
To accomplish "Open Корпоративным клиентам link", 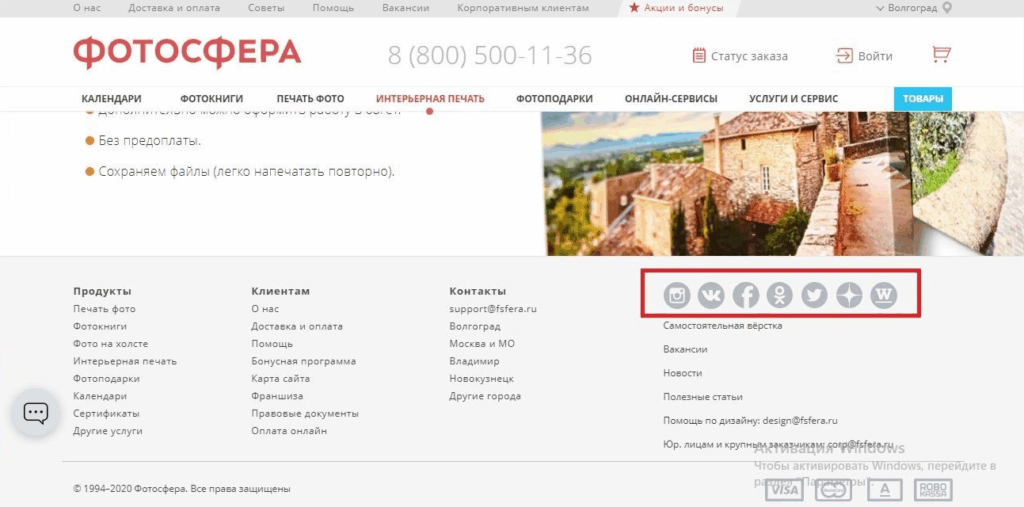I will (523, 8).
